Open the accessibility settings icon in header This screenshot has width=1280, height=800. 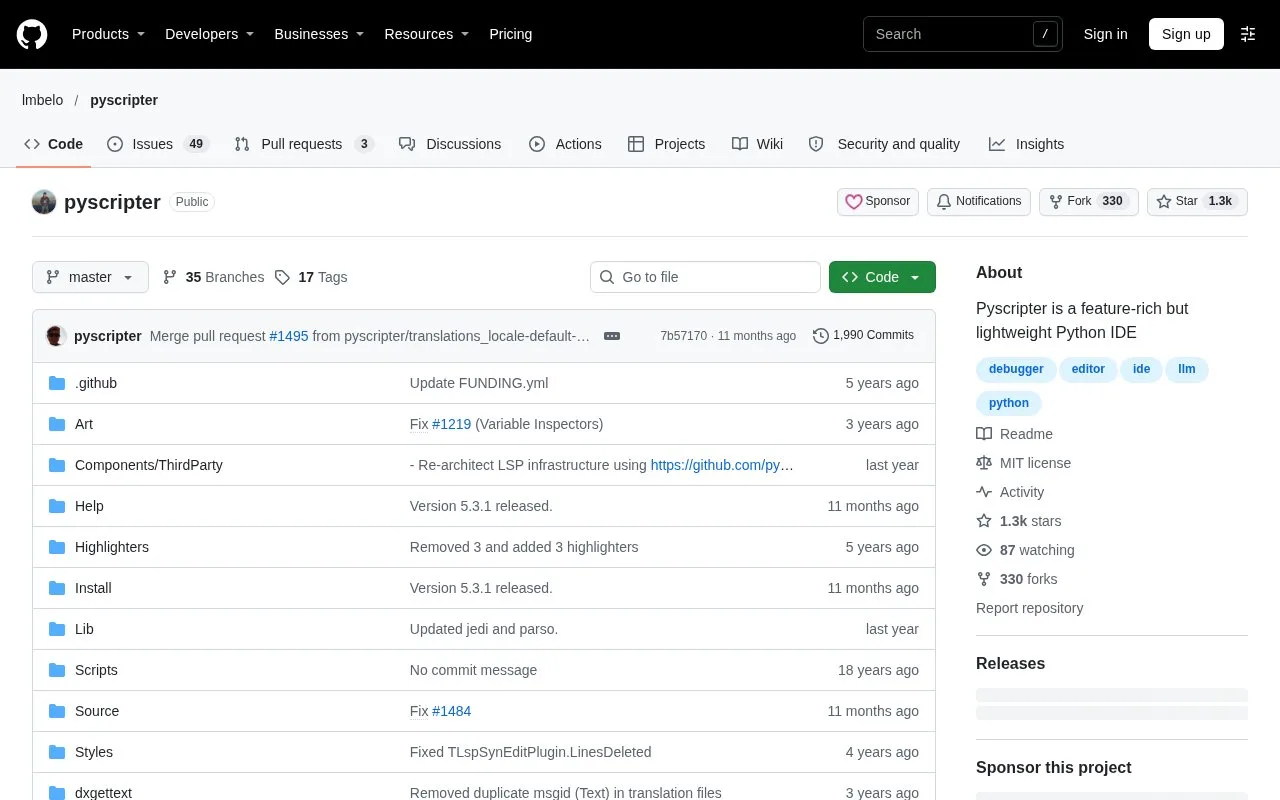click(1248, 34)
